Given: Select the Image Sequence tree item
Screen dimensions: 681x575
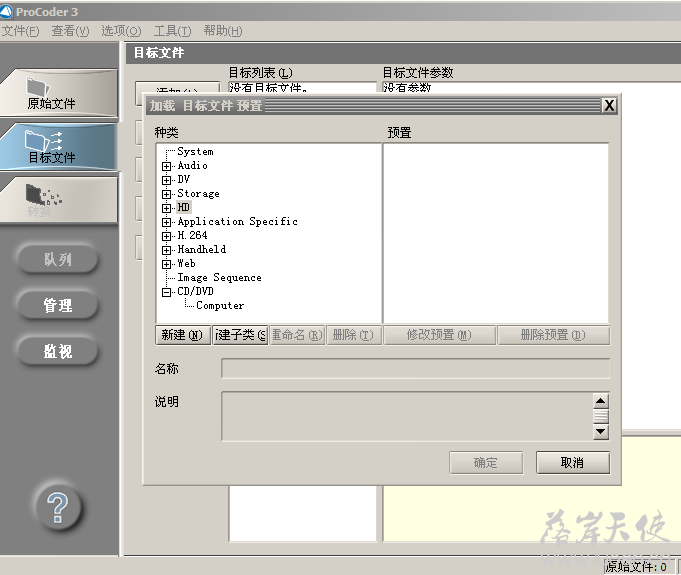Looking at the screenshot, I should [x=219, y=278].
